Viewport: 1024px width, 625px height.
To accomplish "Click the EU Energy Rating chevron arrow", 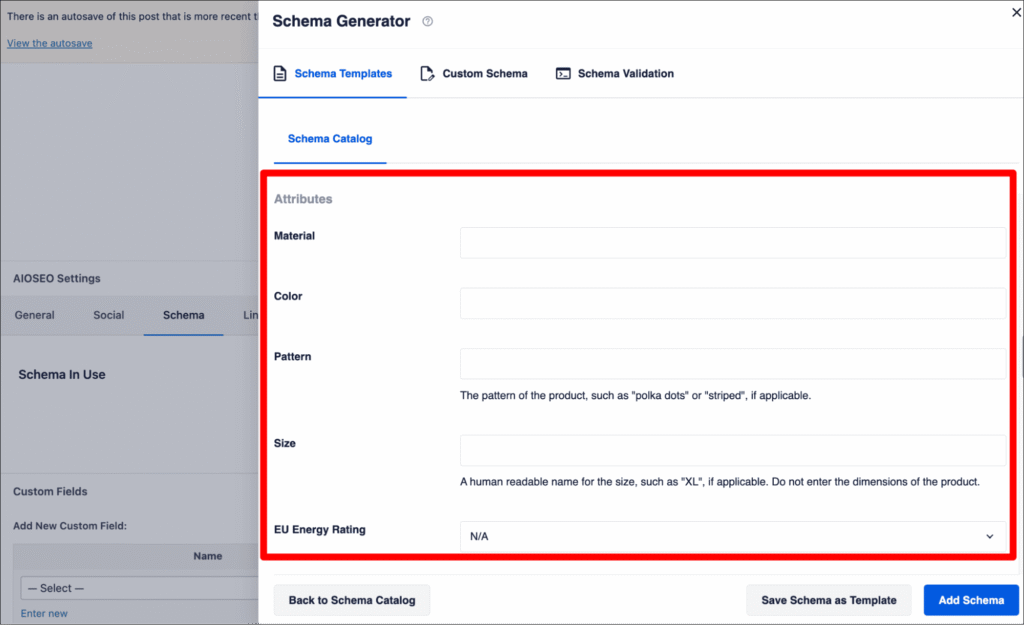I will 989,536.
